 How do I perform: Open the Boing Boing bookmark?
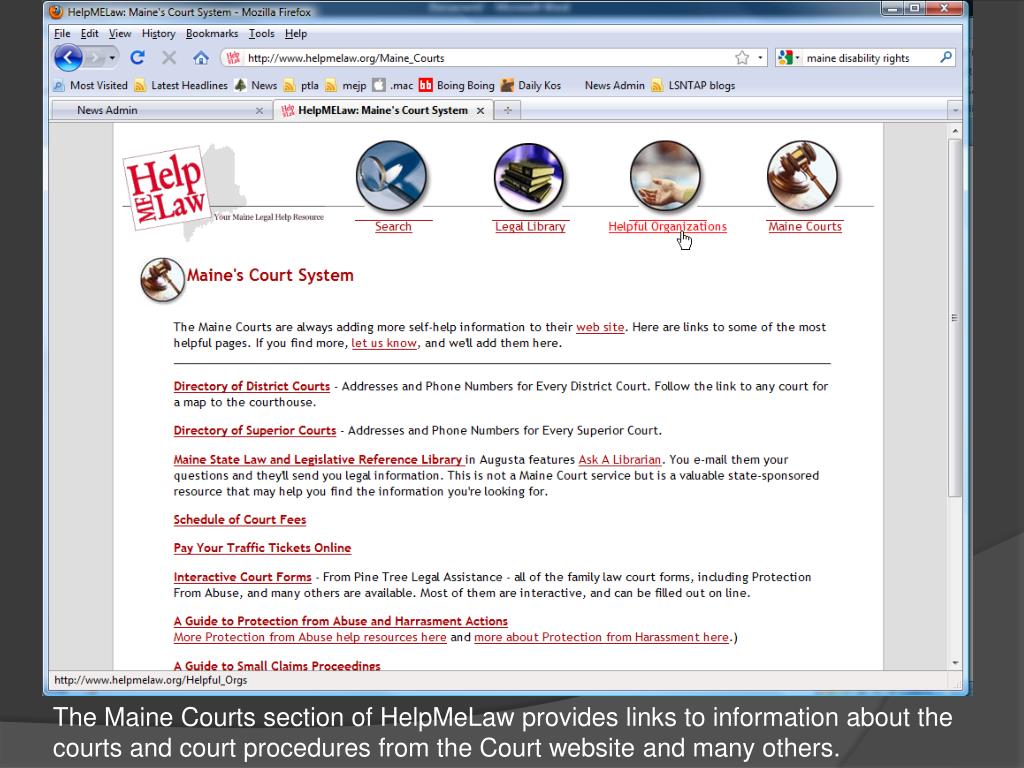coord(456,86)
